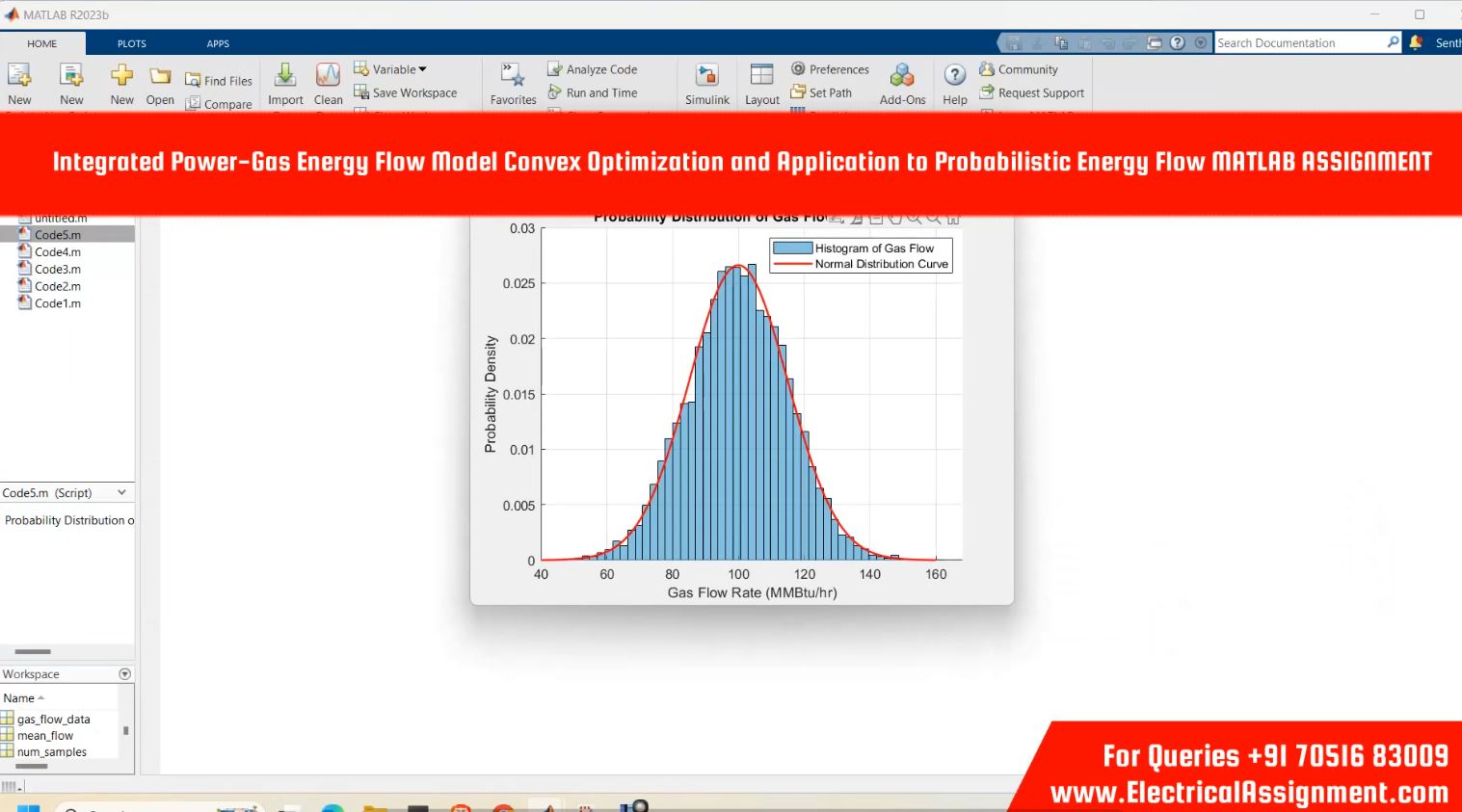Open the Add-Ons icon
The width and height of the screenshot is (1462, 812).
coord(902,76)
